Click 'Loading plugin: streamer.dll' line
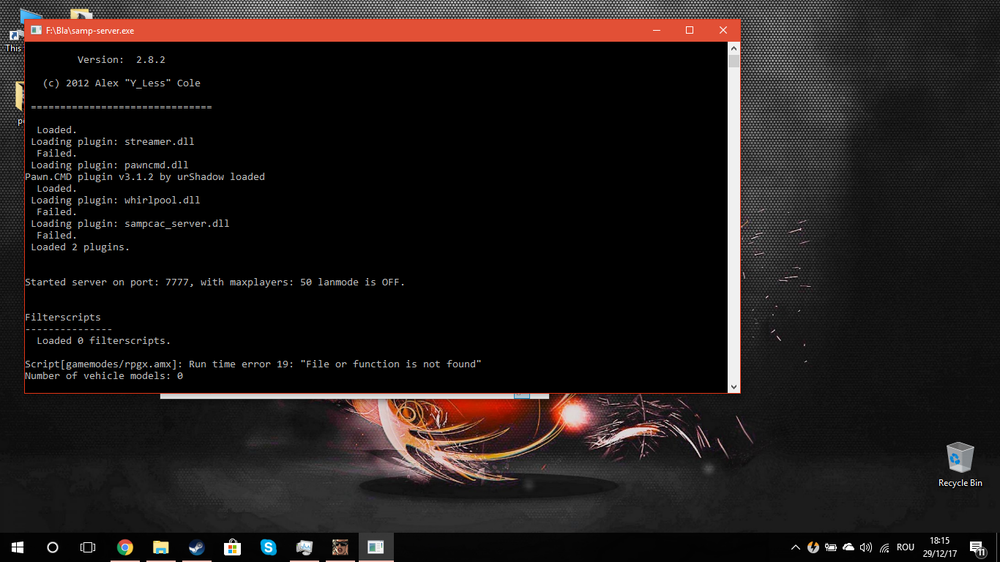The height and width of the screenshot is (562, 1000). click(112, 142)
